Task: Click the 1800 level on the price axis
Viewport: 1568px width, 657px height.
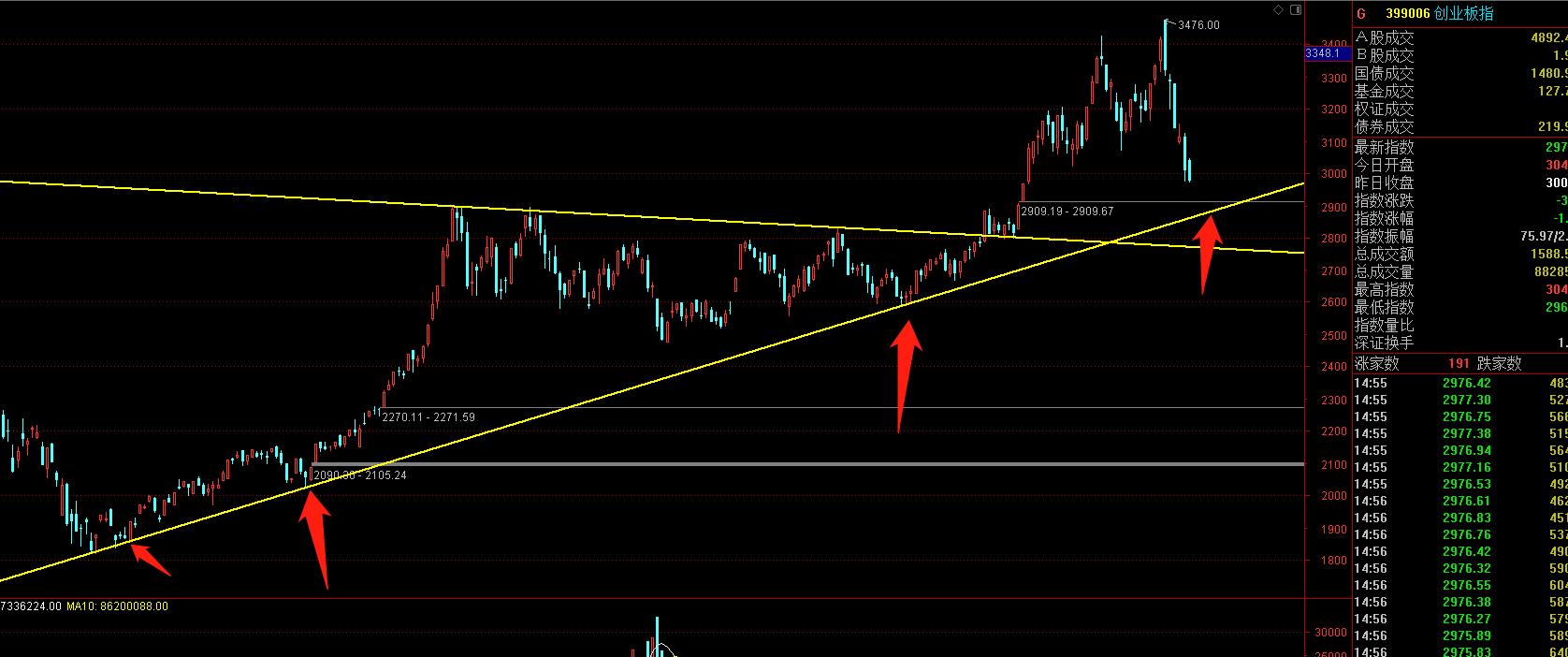Action: [1334, 562]
